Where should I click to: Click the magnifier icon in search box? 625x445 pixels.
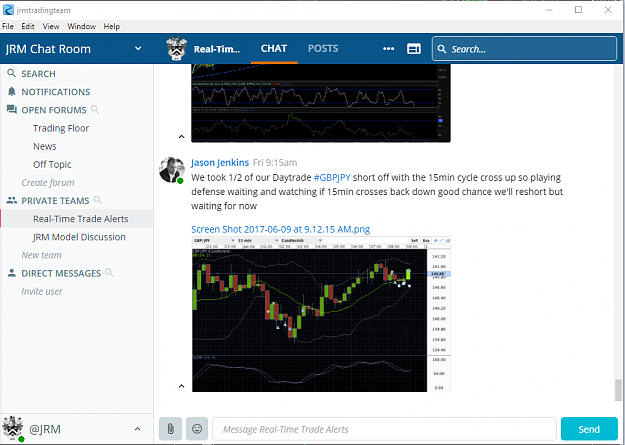pyautogui.click(x=442, y=49)
